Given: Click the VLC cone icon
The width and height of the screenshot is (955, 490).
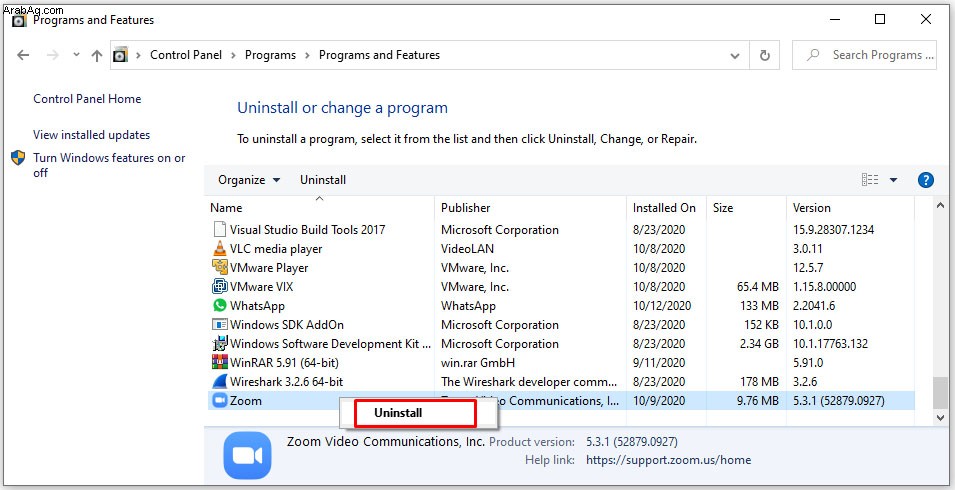Looking at the screenshot, I should (219, 248).
